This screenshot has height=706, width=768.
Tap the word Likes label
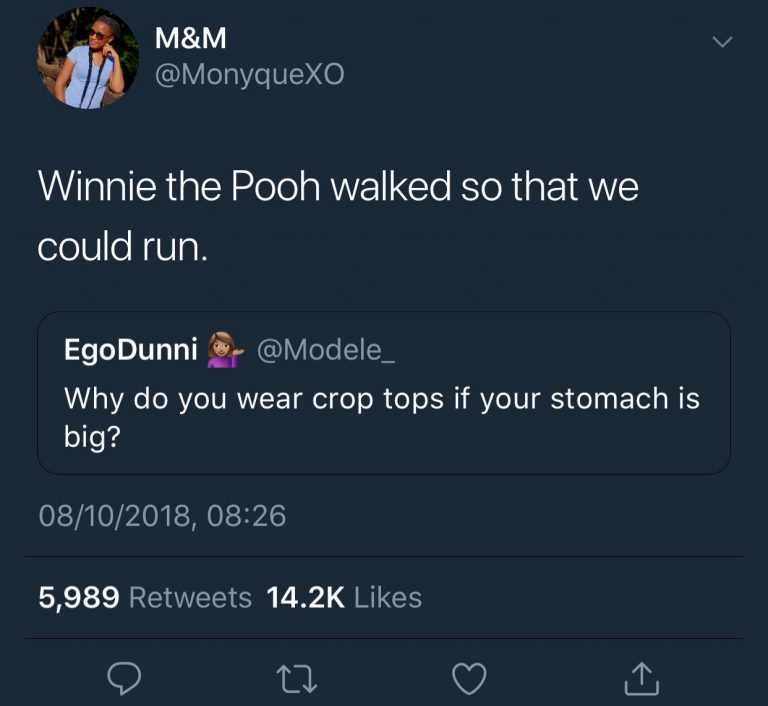click(x=387, y=598)
